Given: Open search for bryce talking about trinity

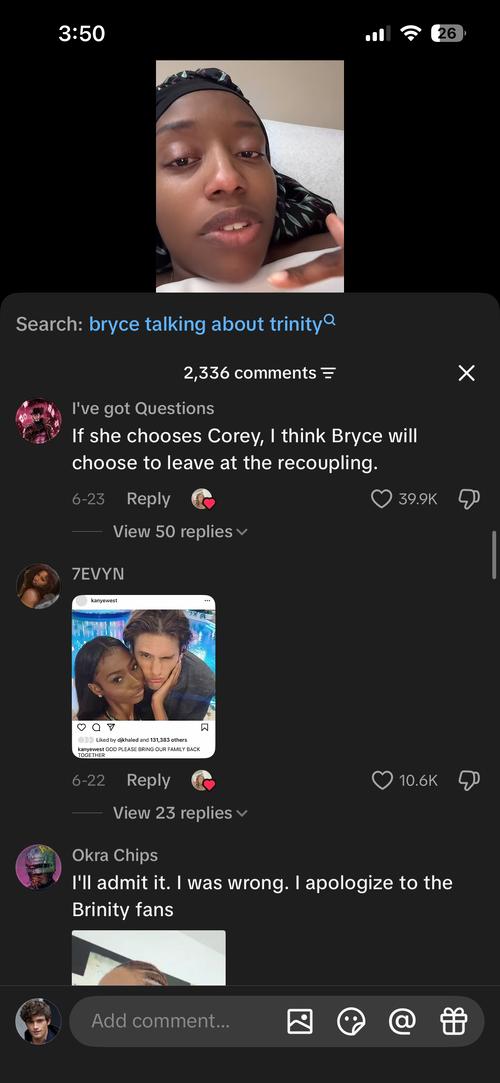Looking at the screenshot, I should point(206,324).
